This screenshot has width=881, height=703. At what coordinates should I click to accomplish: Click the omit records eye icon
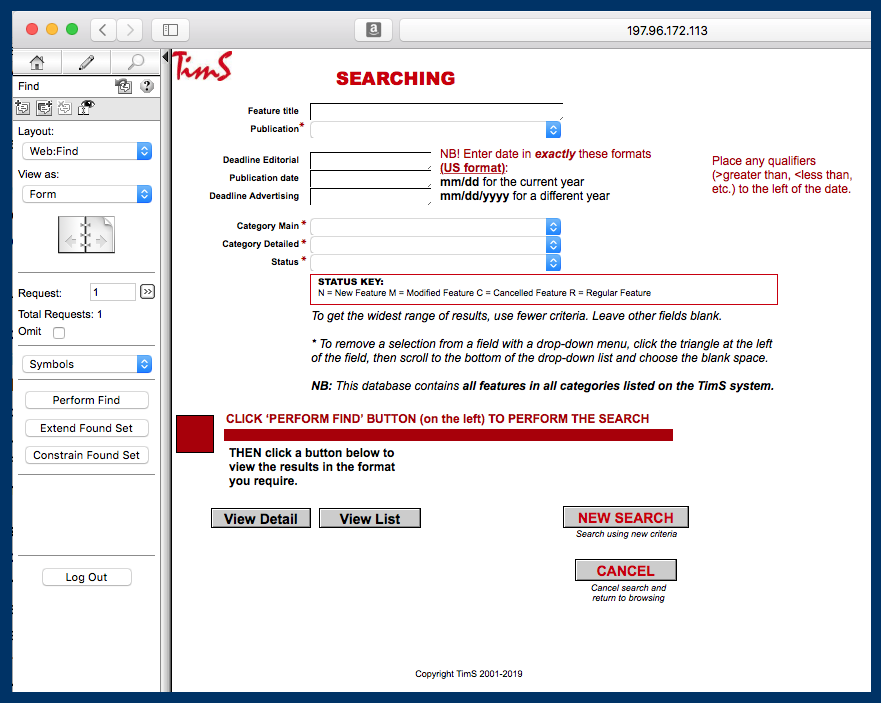(86, 107)
